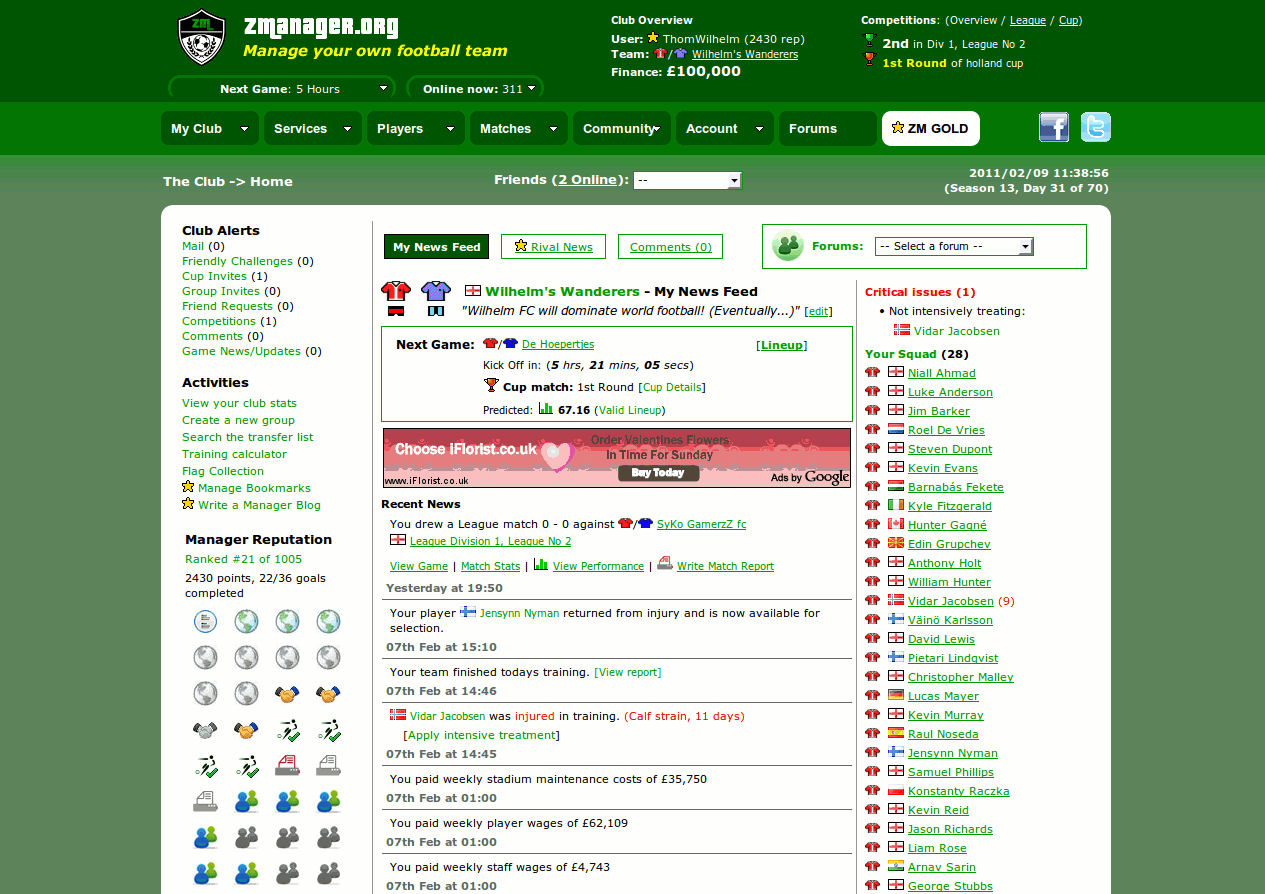Open the Mail alert link

coord(193,246)
